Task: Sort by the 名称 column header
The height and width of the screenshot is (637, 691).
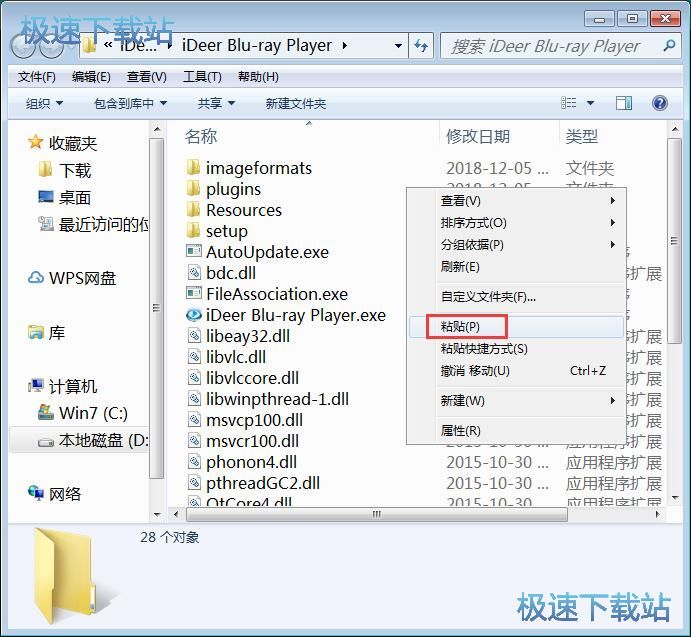Action: (x=201, y=136)
